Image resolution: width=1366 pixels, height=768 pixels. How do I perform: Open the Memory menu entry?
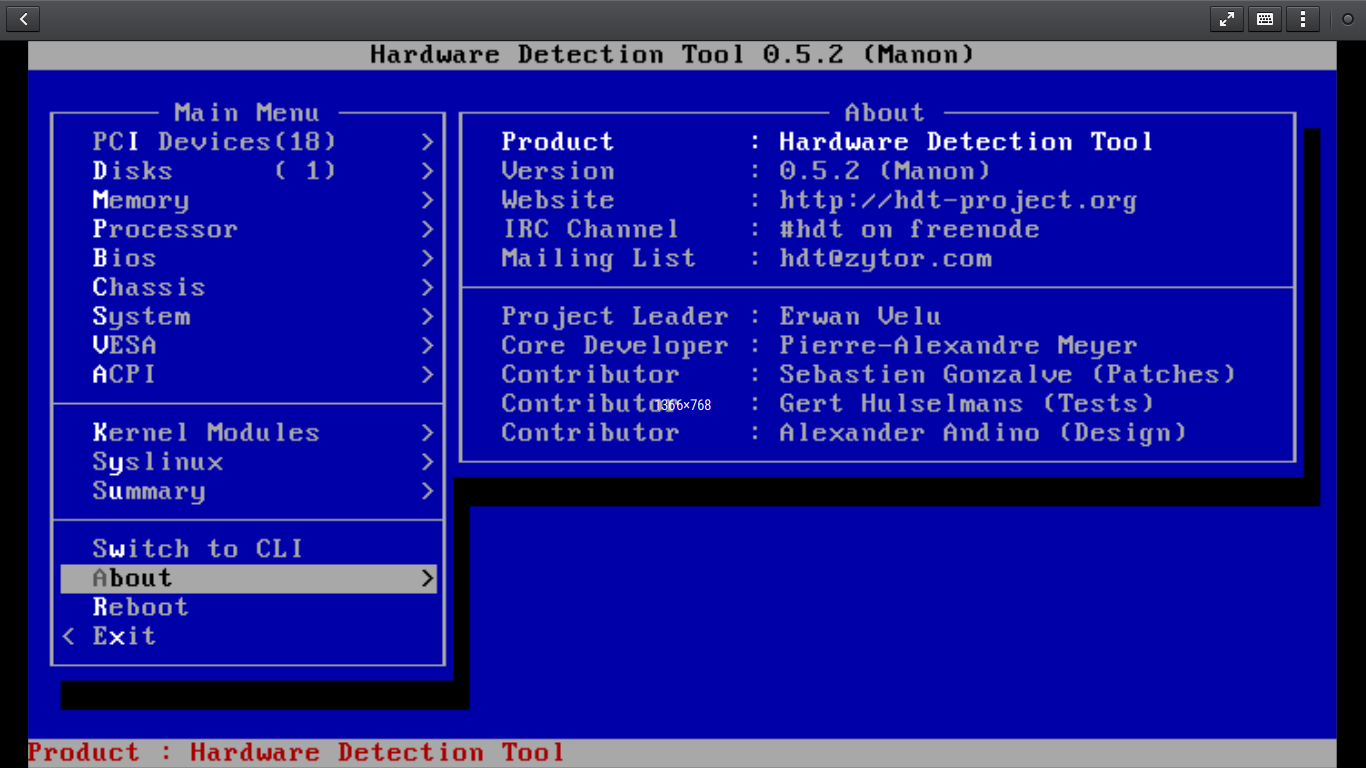click(x=141, y=200)
